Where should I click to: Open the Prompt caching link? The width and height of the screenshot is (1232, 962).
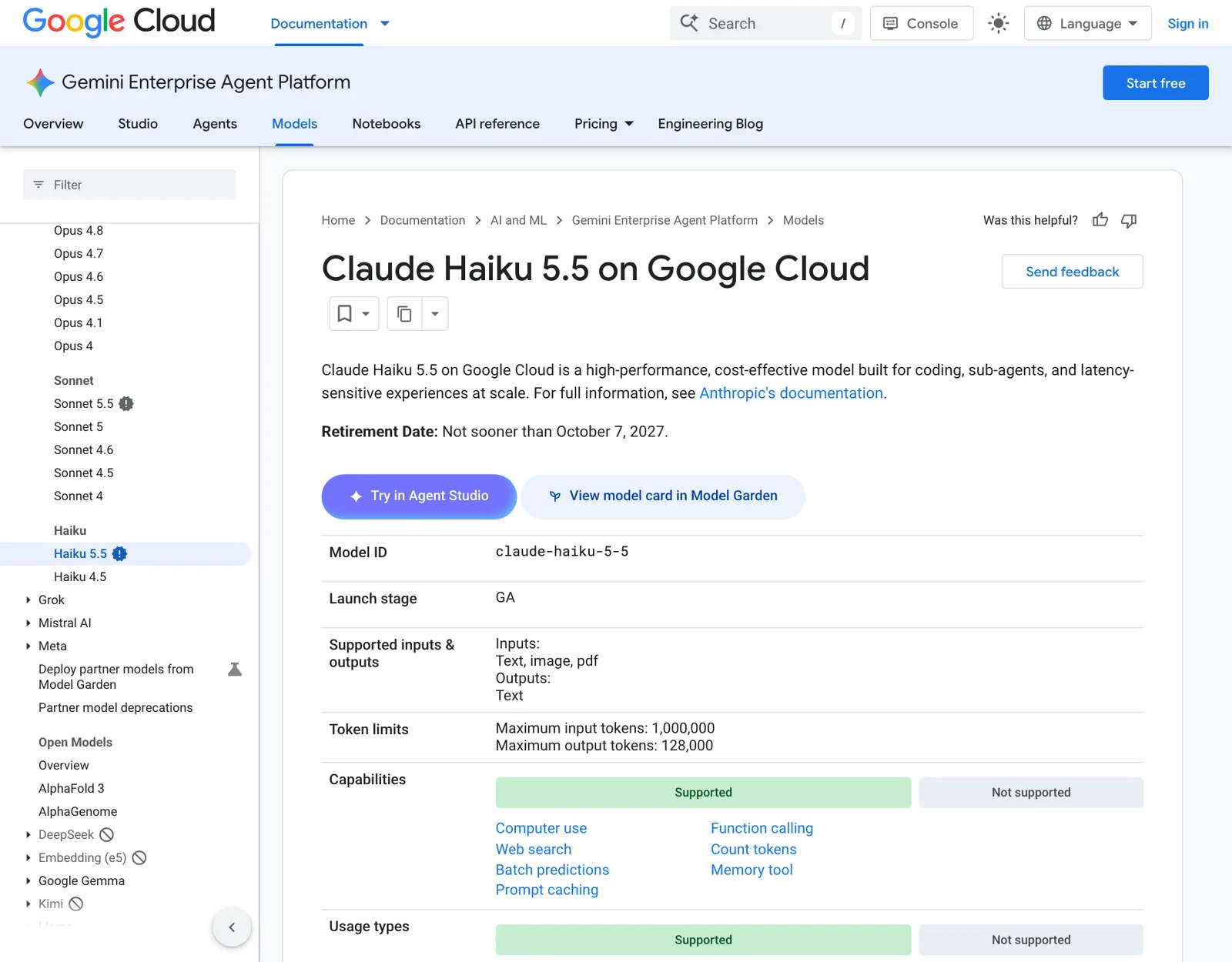click(547, 890)
